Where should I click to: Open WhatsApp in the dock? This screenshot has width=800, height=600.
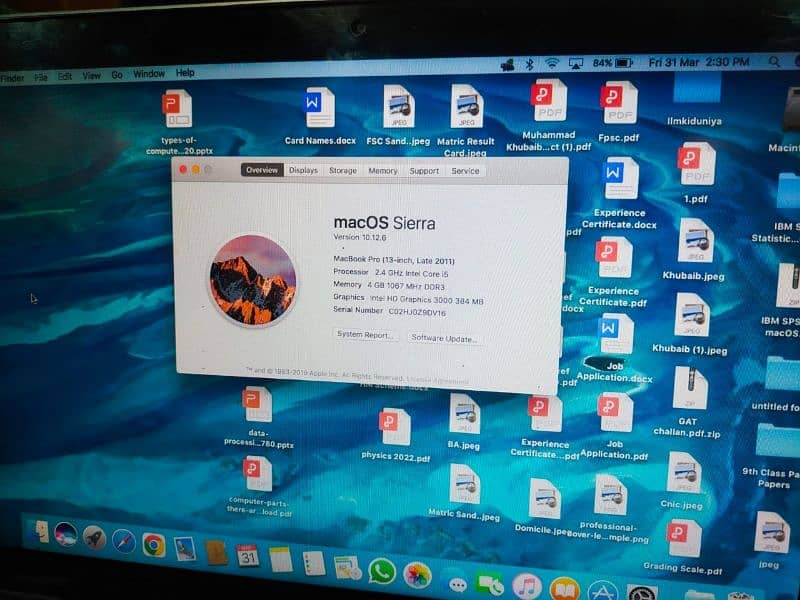coord(382,571)
